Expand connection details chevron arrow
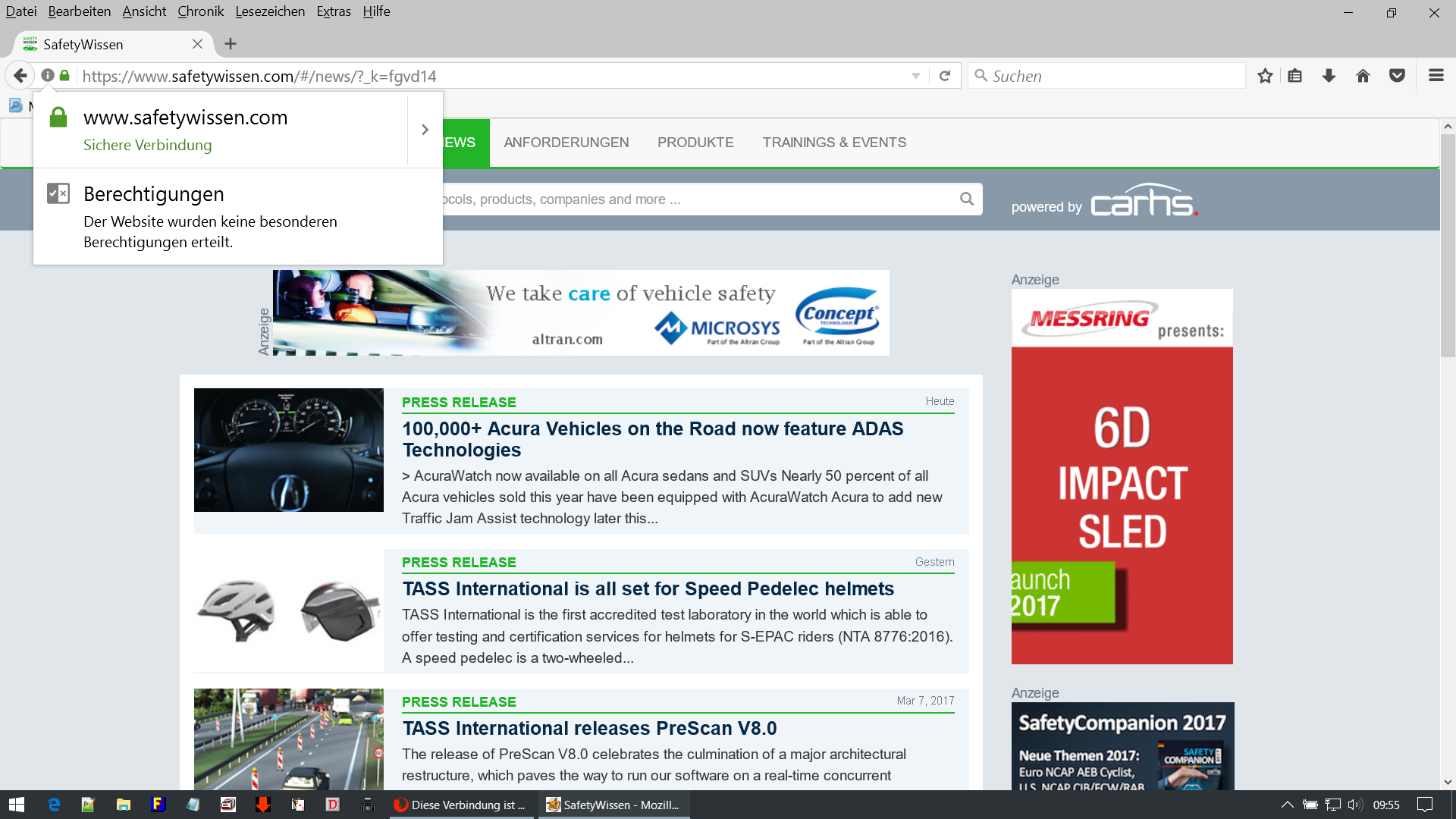Screen dimensions: 1456x819 [425, 130]
